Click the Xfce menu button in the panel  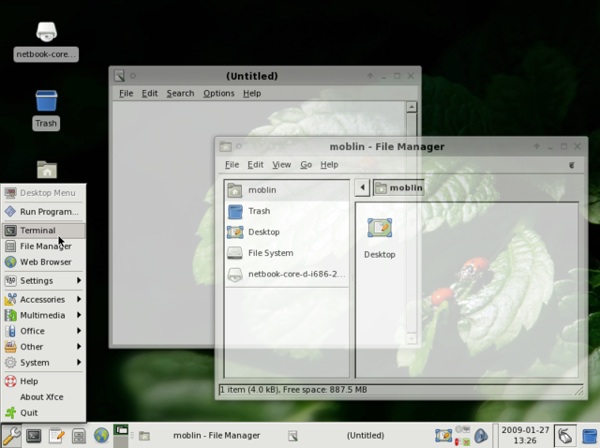coord(12,436)
